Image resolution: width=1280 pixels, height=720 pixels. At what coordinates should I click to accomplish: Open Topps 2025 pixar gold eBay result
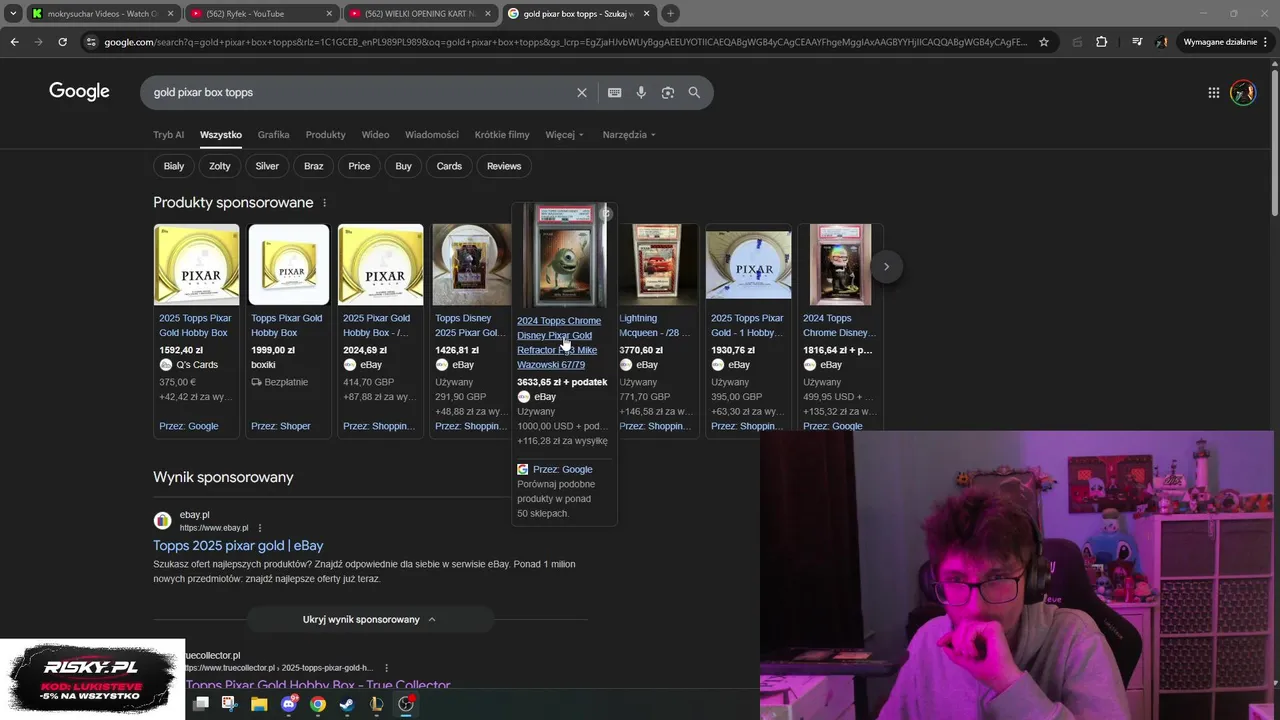238,545
